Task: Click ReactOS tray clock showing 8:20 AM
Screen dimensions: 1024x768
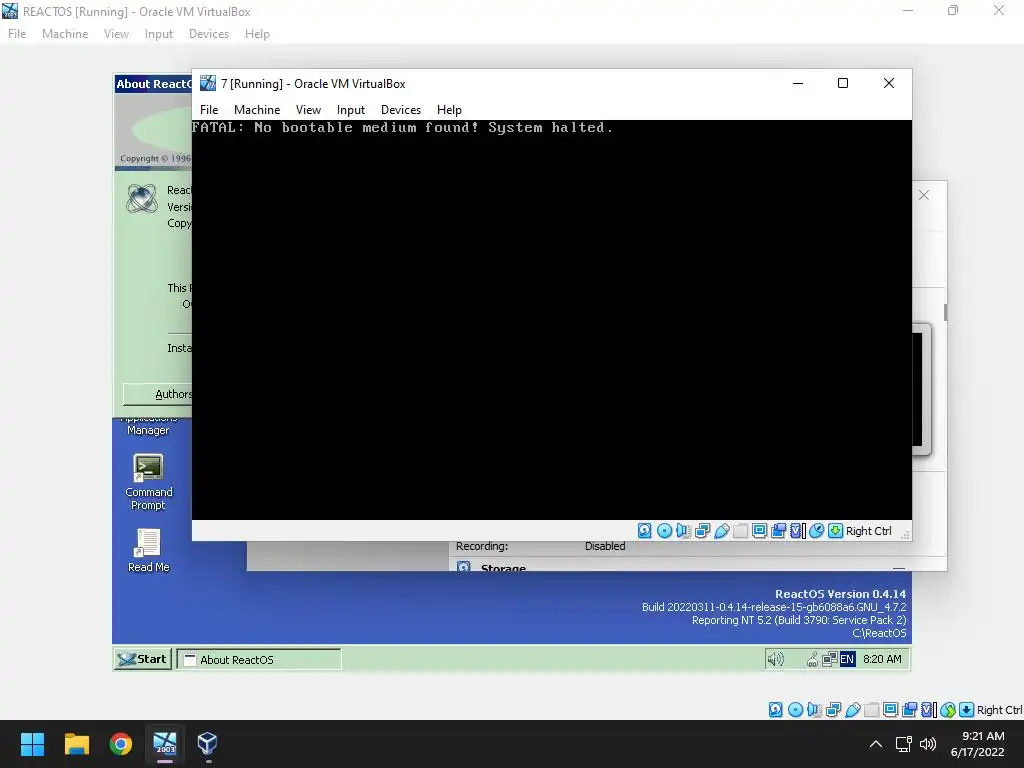Action: tap(882, 660)
